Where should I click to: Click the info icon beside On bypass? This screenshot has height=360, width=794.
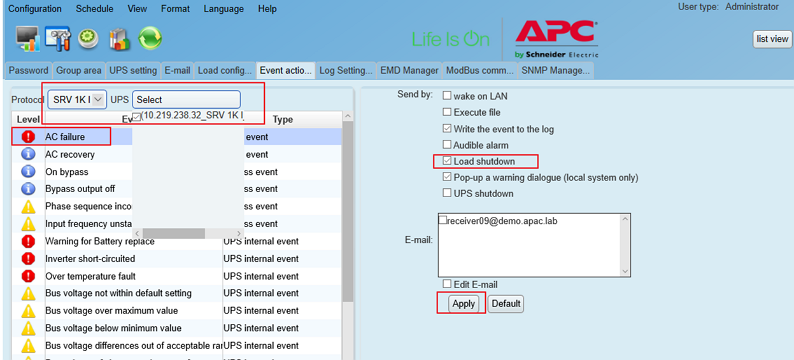point(29,172)
